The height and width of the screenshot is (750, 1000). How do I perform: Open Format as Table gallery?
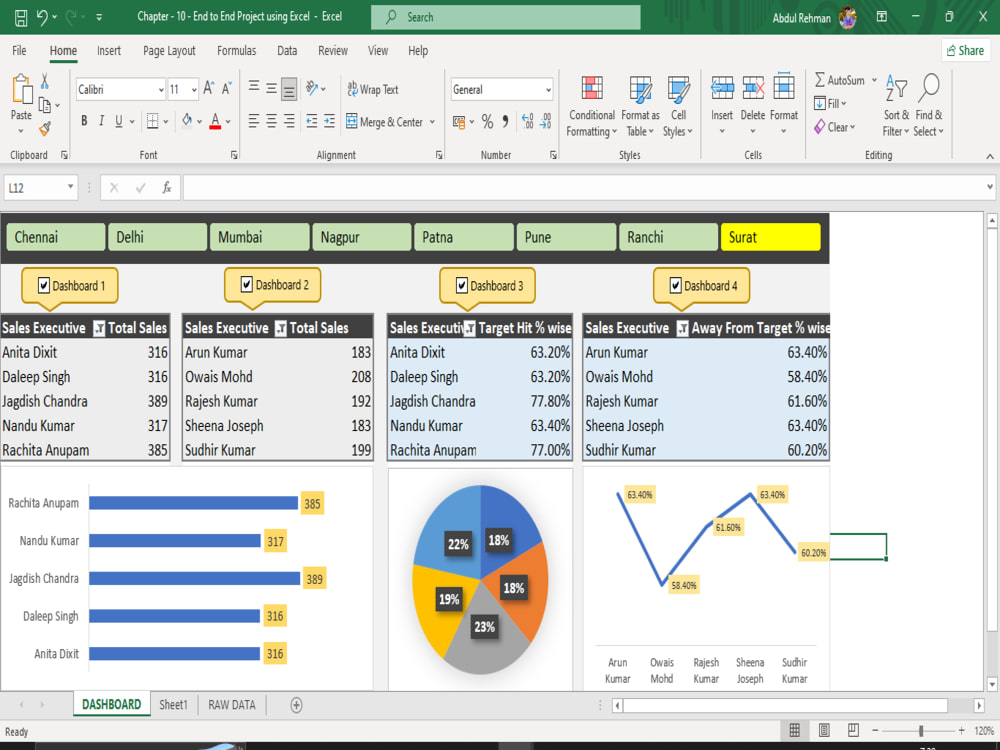[x=640, y=106]
